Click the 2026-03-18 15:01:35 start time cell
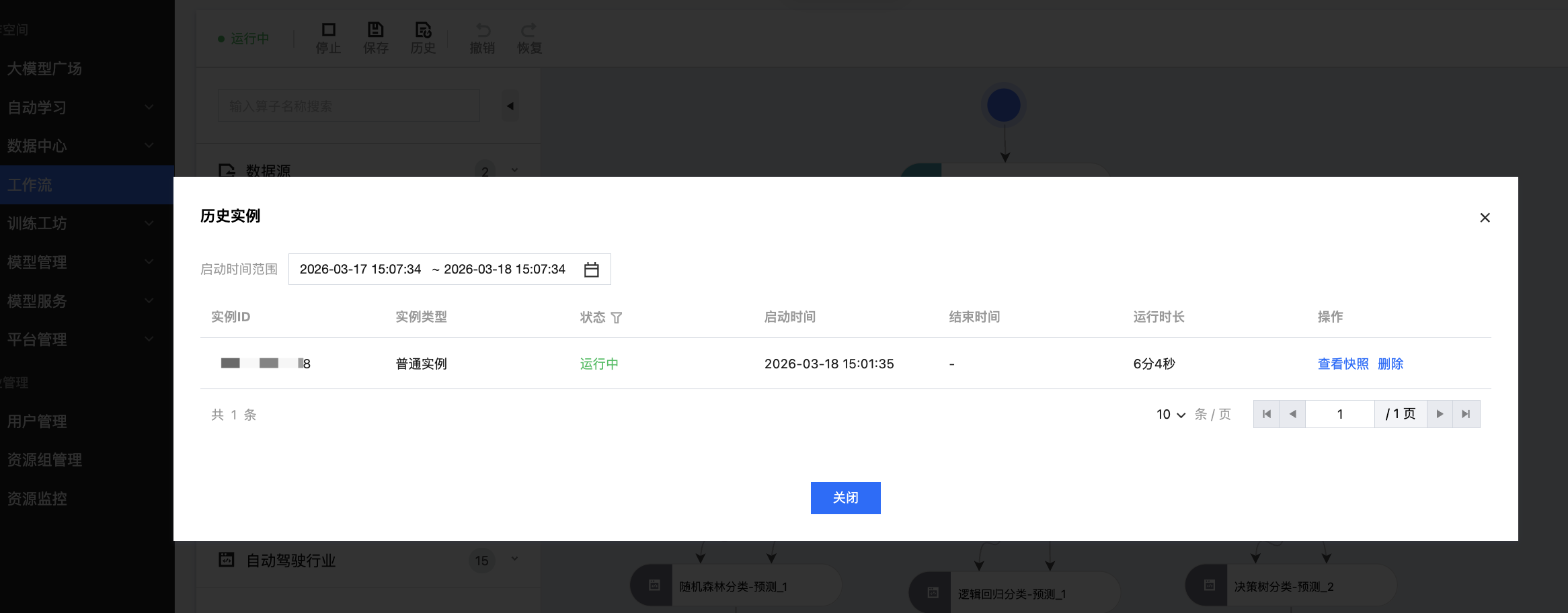The image size is (1568, 613). pos(829,364)
